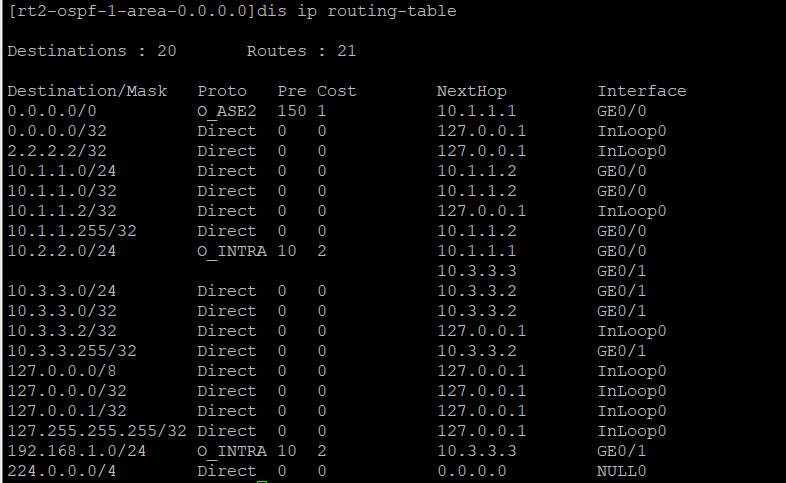
Task: Select destination 127.0.0.0/8
Action: coord(62,372)
